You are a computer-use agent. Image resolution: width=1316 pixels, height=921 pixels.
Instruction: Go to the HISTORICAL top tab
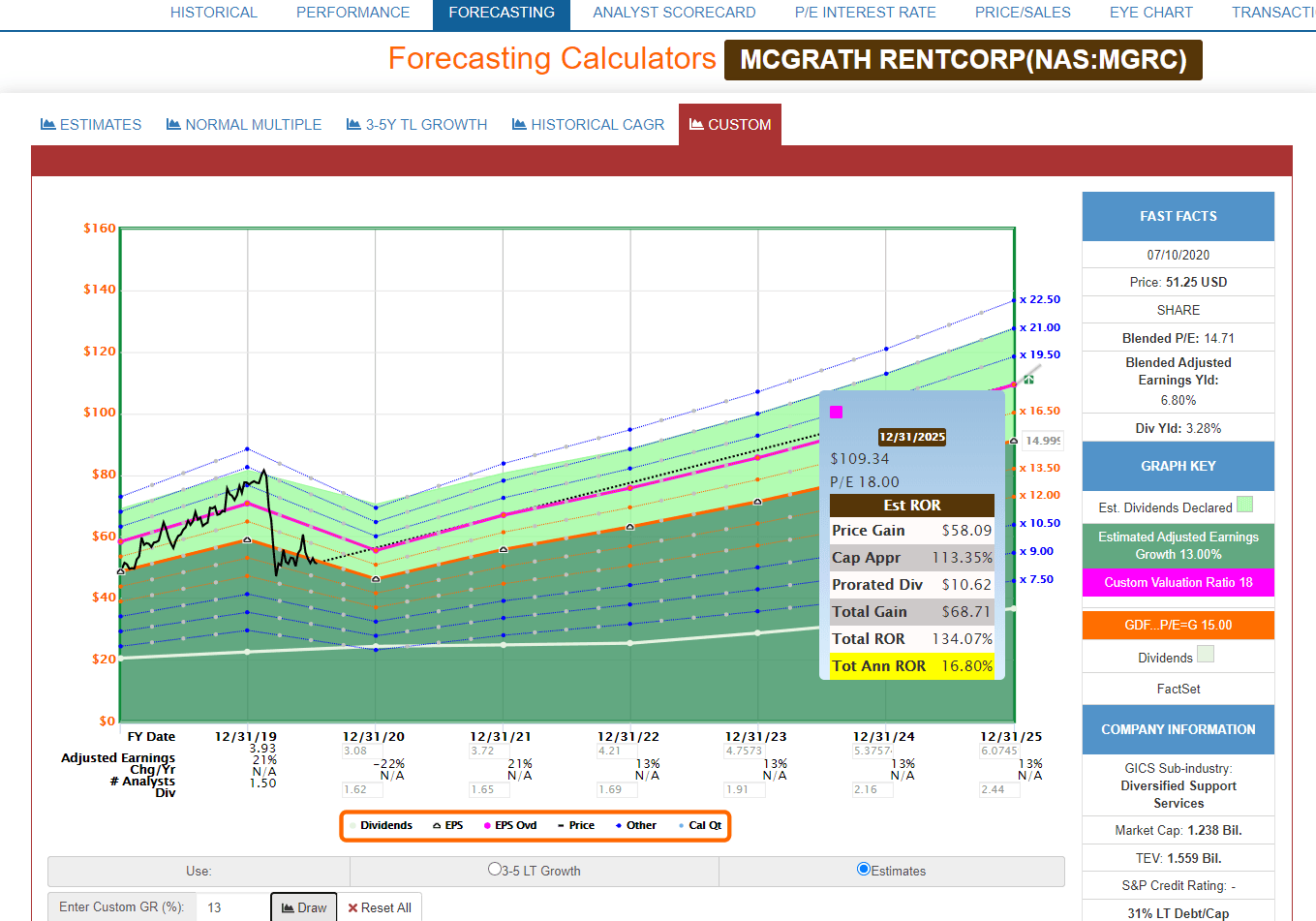tap(214, 13)
